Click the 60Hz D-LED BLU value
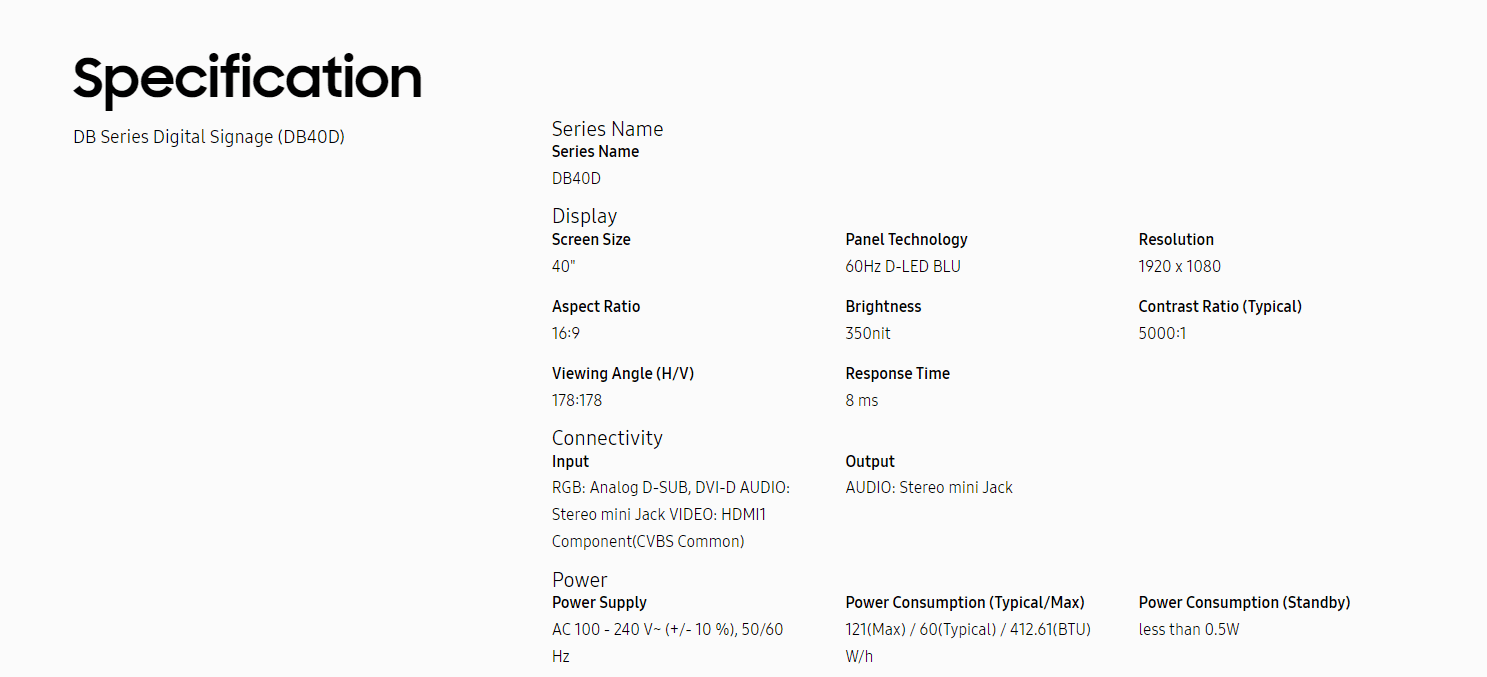 [902, 267]
